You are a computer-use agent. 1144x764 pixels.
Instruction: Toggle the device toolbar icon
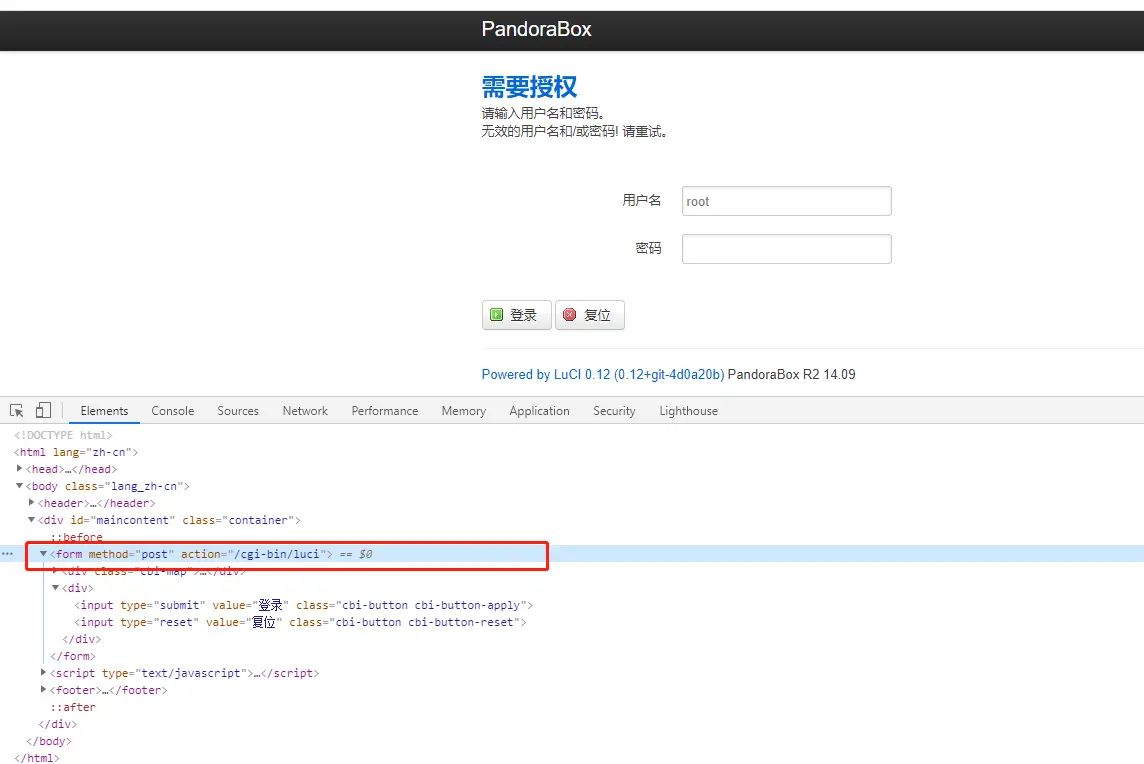click(x=43, y=411)
